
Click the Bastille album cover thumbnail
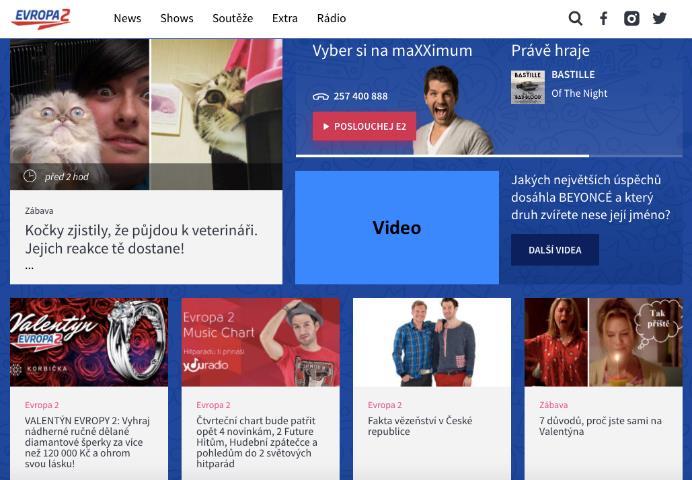click(x=528, y=87)
